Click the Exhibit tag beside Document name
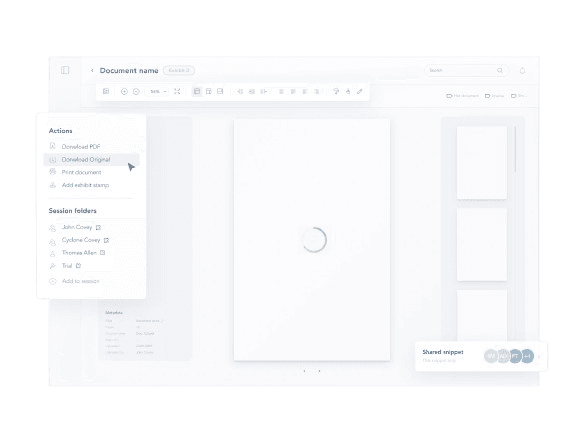This screenshot has height=433, width=577. (179, 70)
